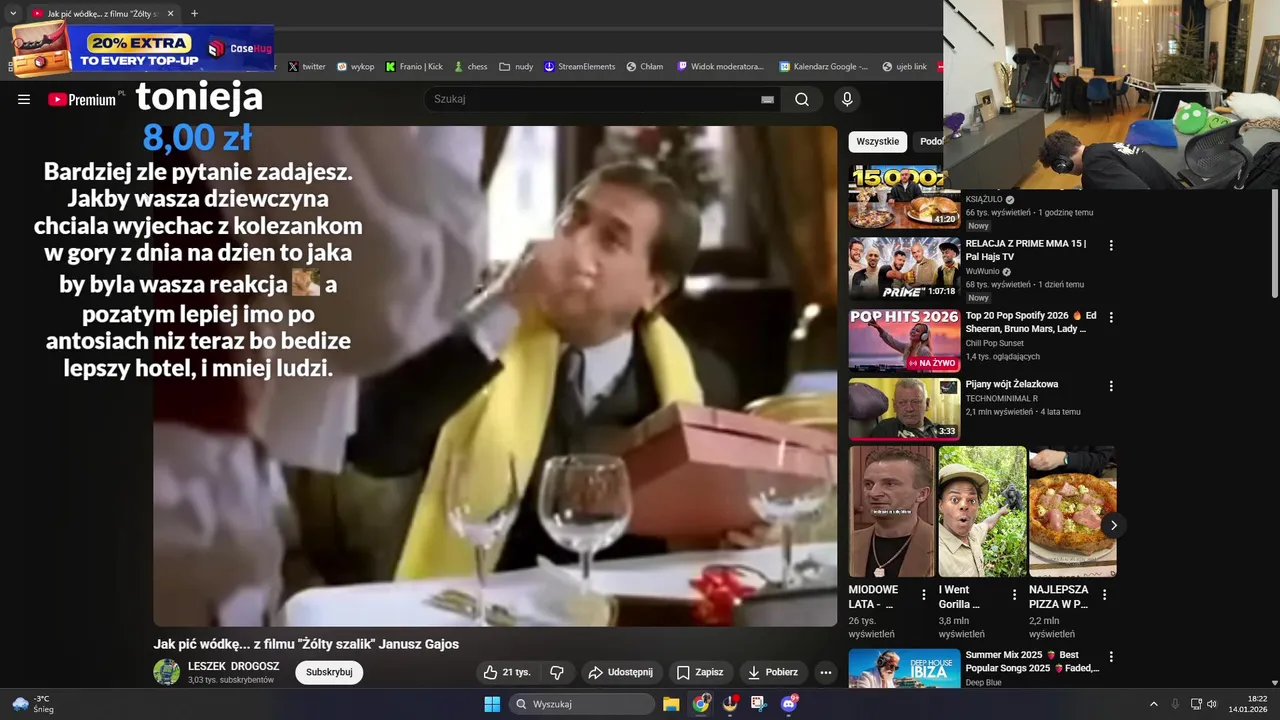The image size is (1280, 720).
Task: Open the Pijany wójt Żelazkowa thumbnail
Action: click(x=904, y=409)
